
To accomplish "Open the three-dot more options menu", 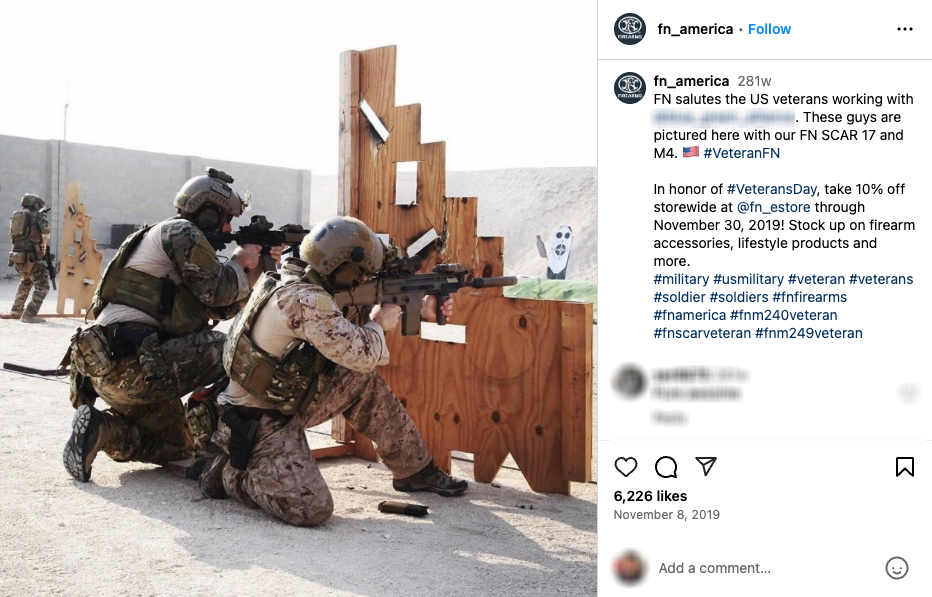I will click(905, 29).
